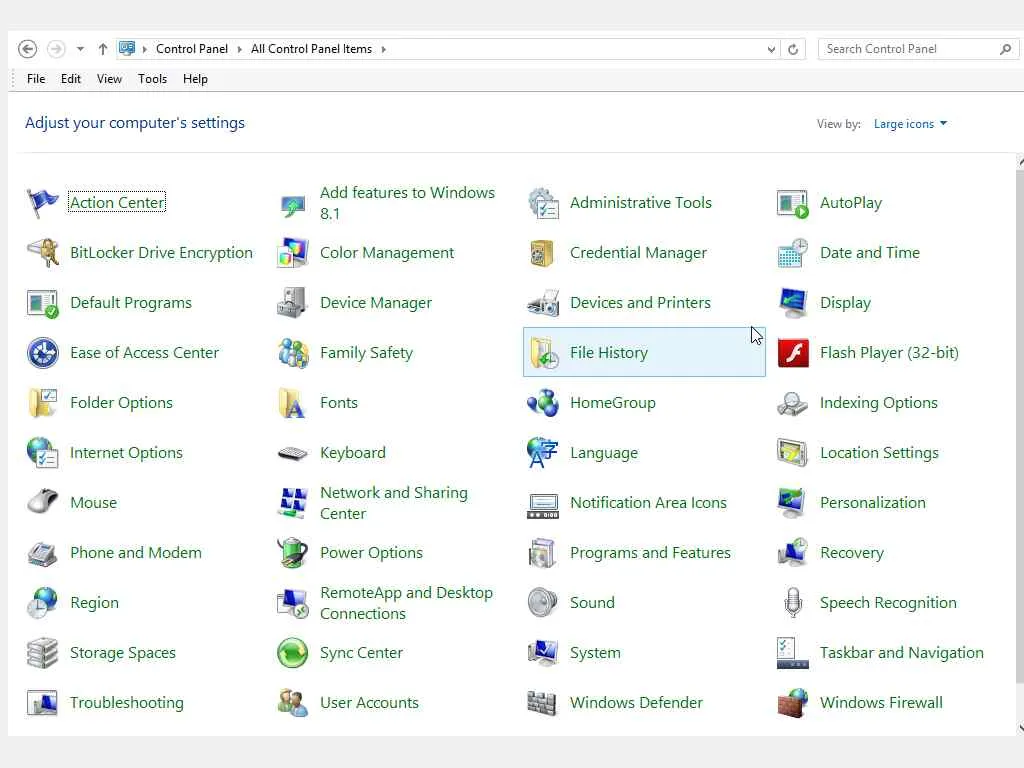Click the computer icon in address bar

click(127, 49)
